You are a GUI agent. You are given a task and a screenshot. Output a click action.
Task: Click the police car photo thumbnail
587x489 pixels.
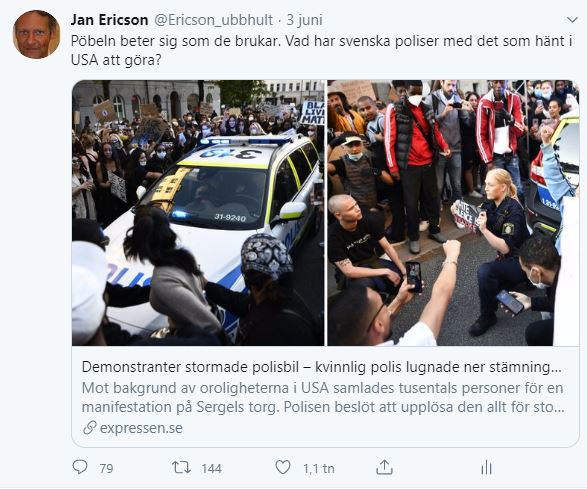tap(198, 213)
